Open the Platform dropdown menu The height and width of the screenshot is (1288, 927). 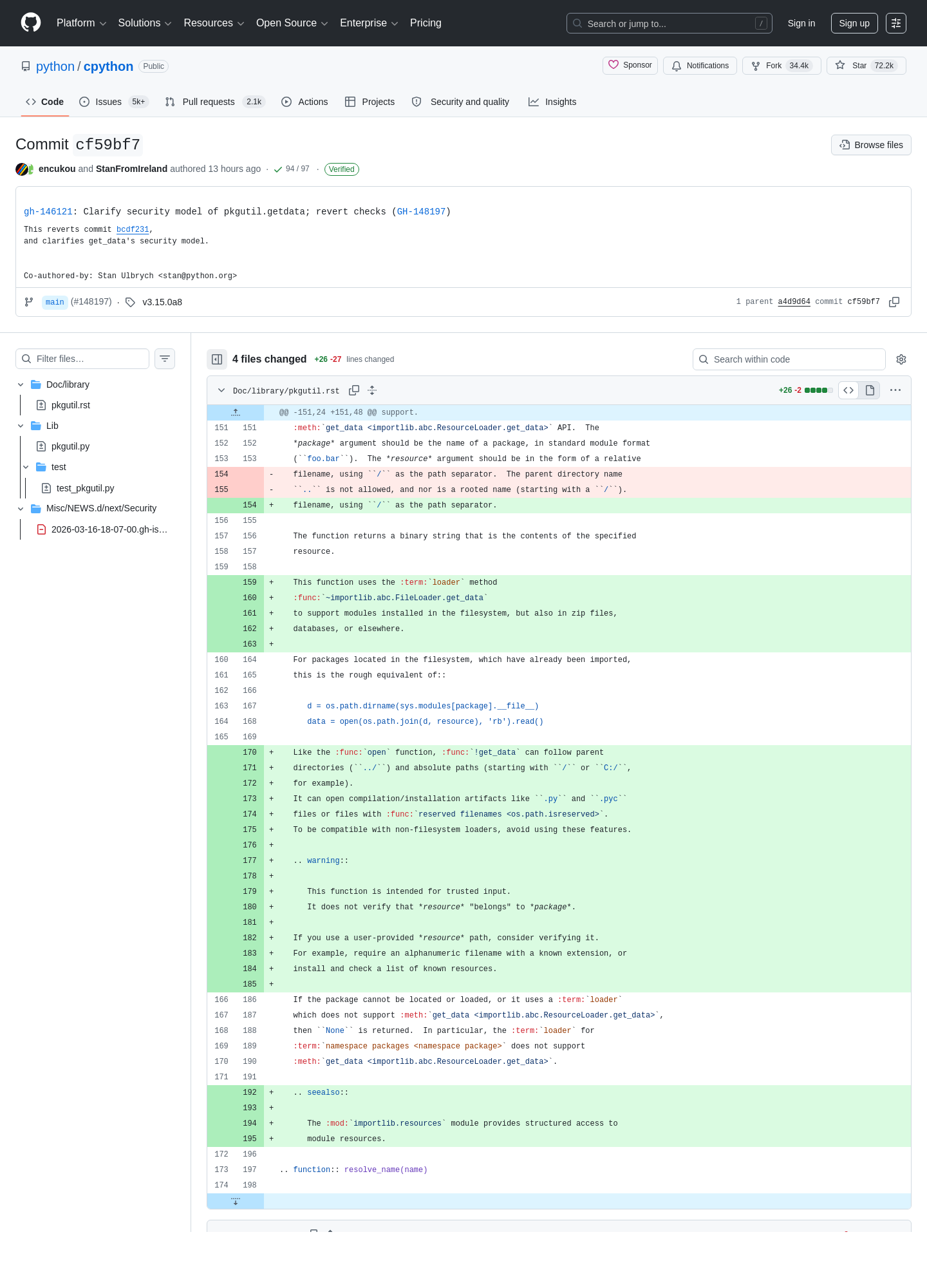point(81,23)
